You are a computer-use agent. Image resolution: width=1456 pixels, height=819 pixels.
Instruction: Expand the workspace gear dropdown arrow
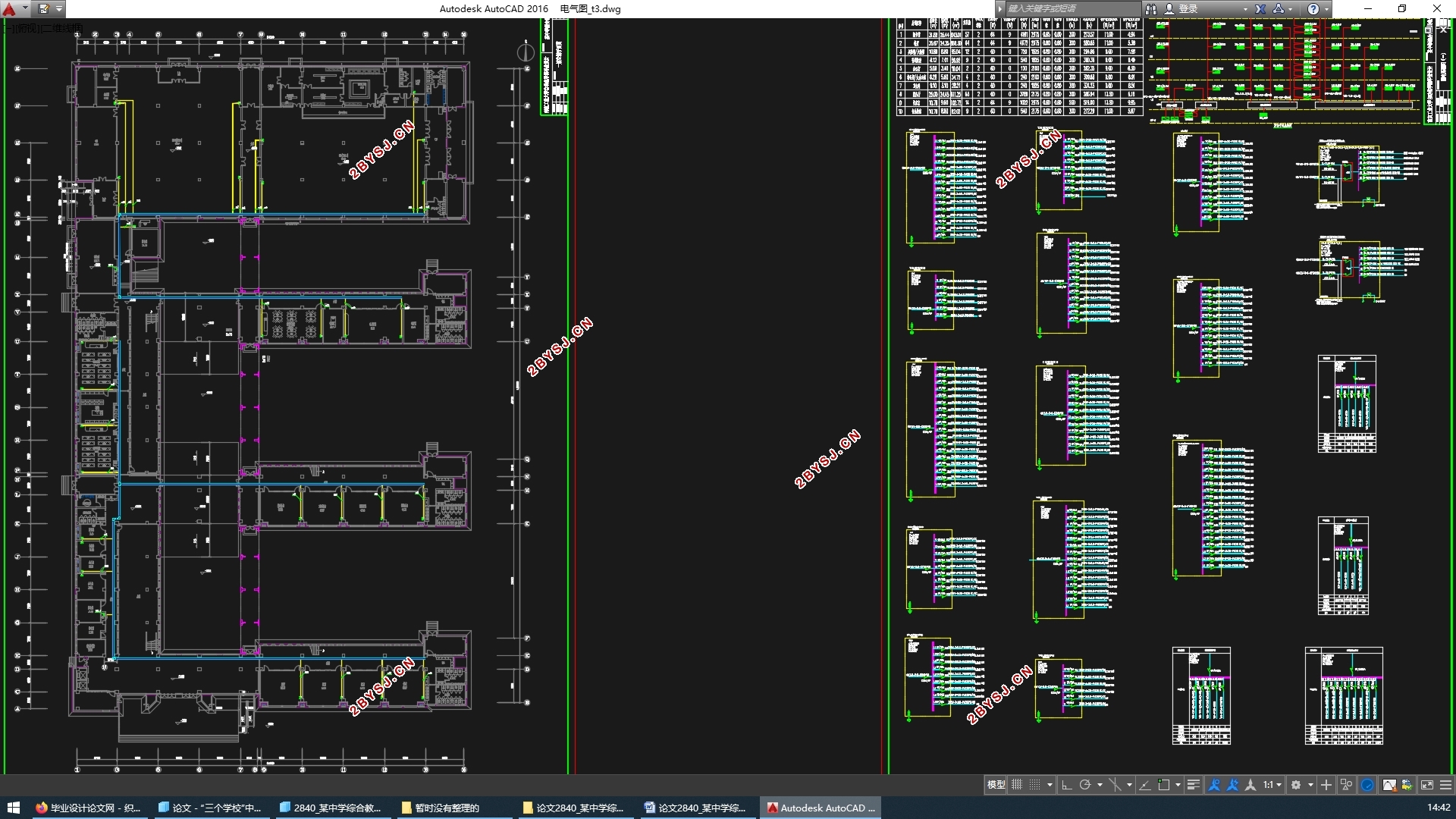[x=1310, y=785]
